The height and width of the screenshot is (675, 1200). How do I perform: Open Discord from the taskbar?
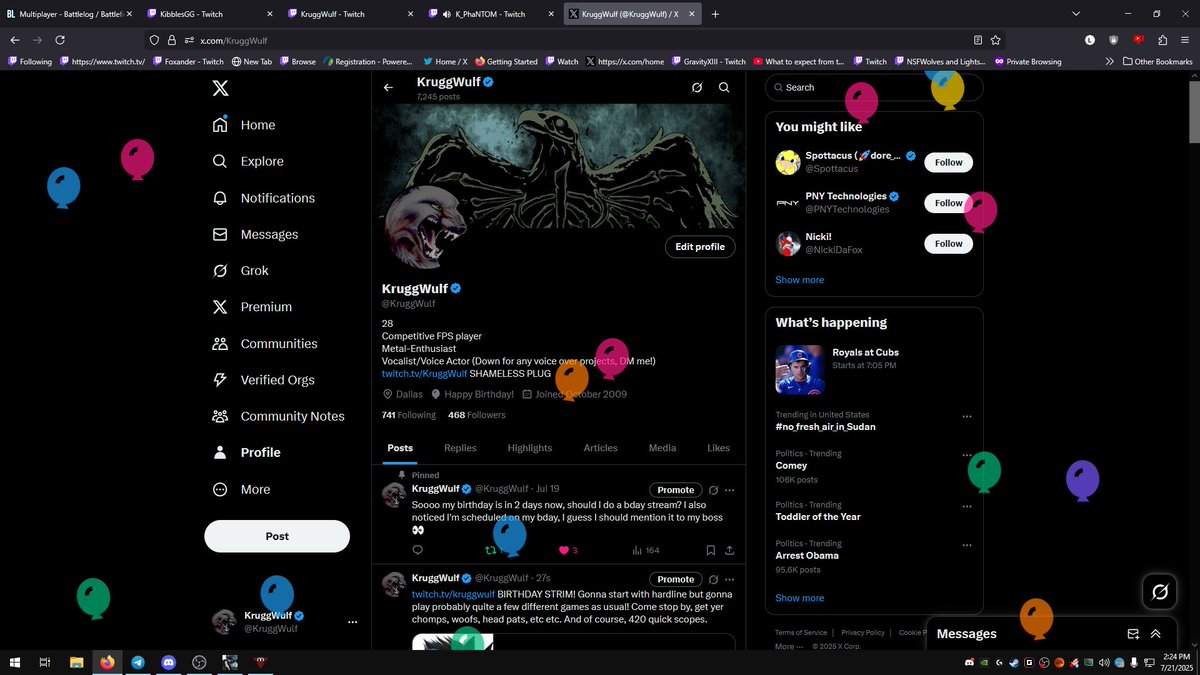(168, 662)
